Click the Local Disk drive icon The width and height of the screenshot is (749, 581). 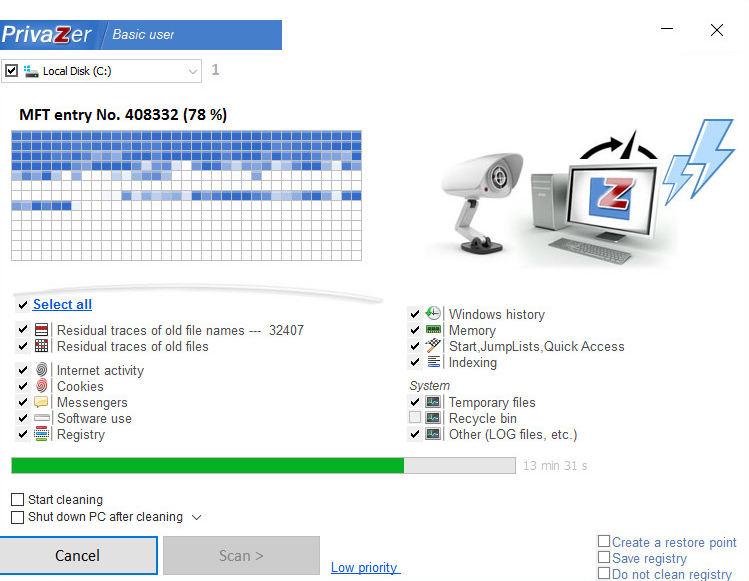pos(31,71)
